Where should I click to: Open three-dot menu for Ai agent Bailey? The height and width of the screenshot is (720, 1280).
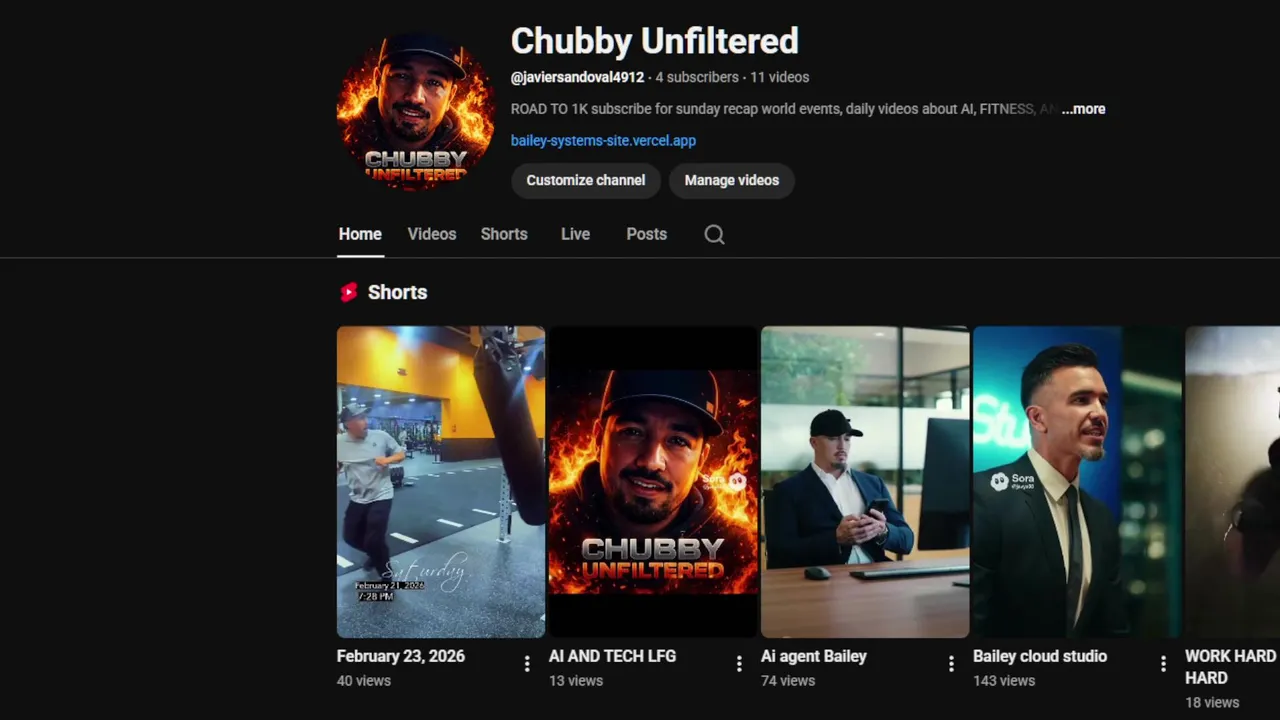[x=951, y=664]
